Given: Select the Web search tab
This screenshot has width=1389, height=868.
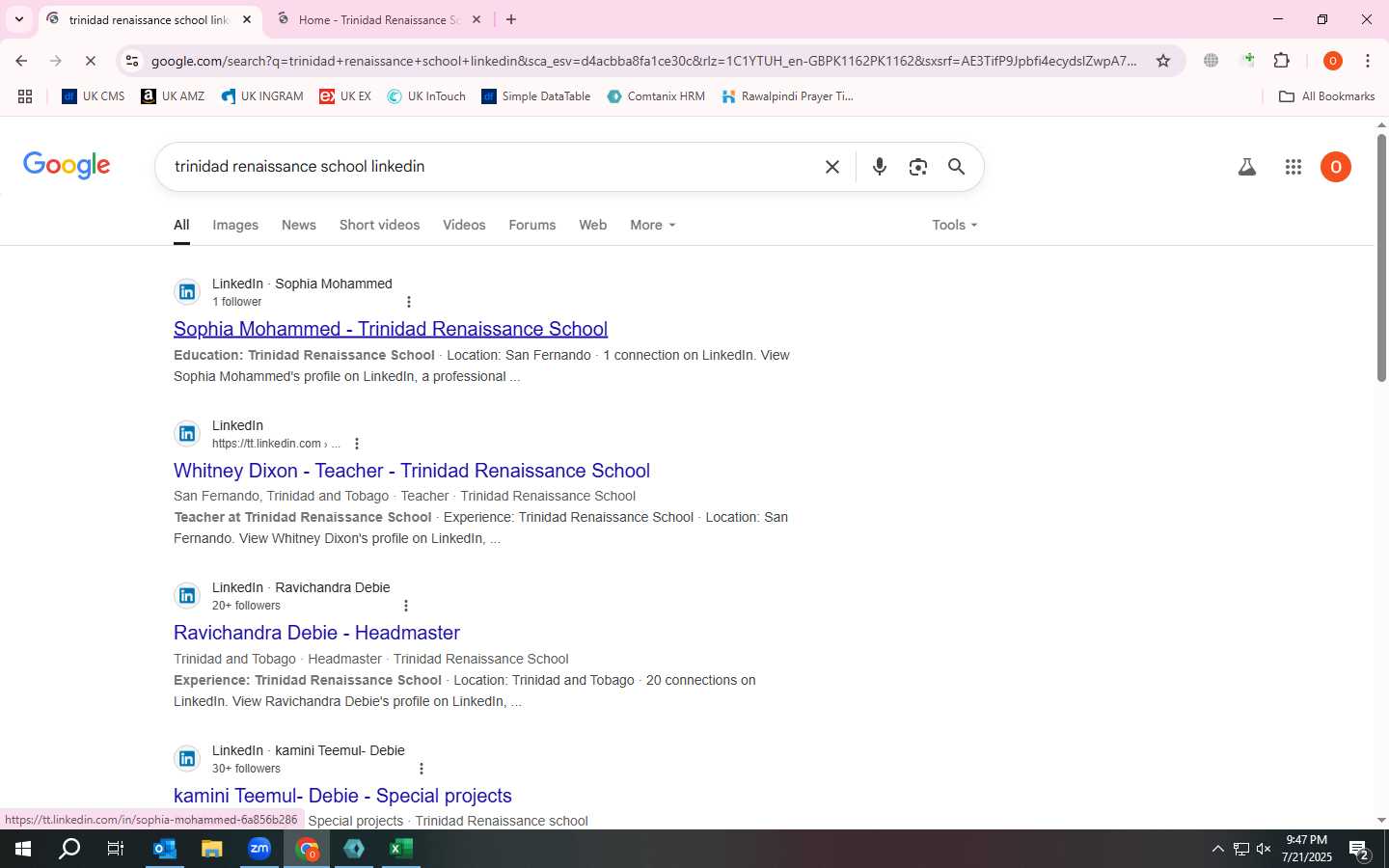Looking at the screenshot, I should click(x=593, y=225).
